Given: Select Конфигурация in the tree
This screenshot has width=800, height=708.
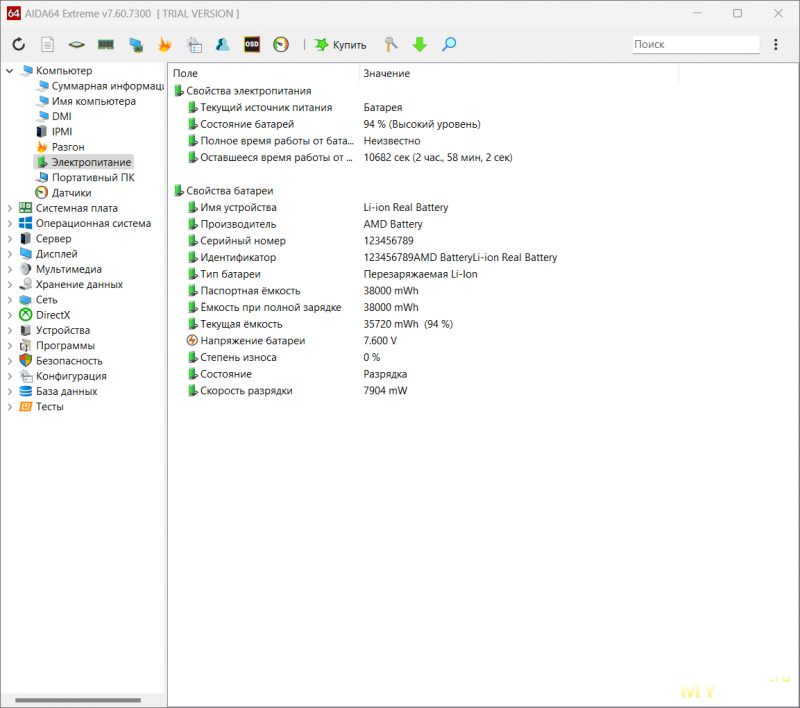Looking at the screenshot, I should tap(63, 376).
